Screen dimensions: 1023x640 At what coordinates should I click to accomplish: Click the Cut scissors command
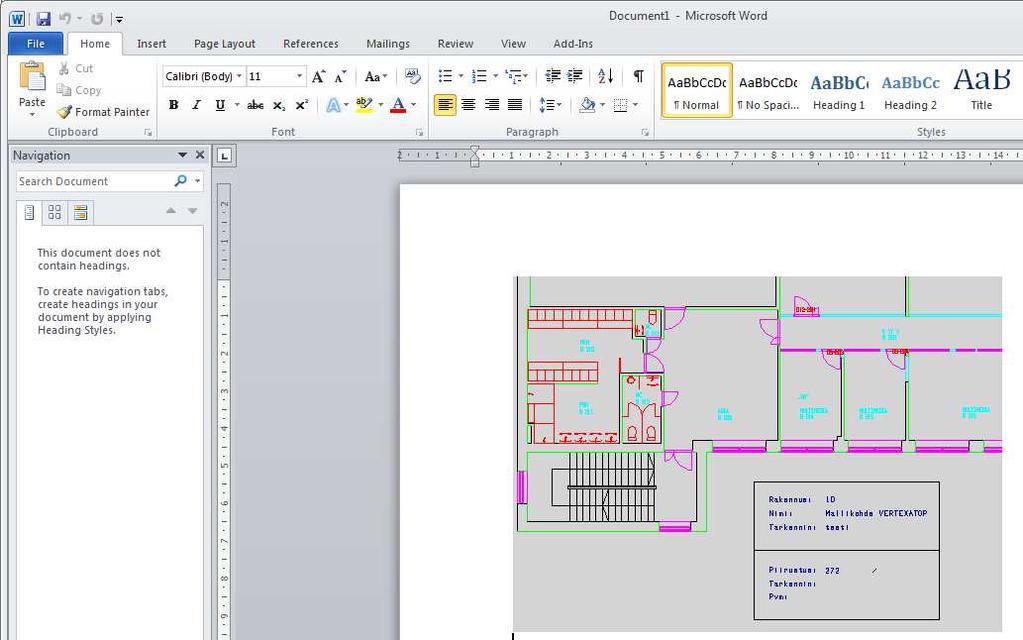point(76,69)
